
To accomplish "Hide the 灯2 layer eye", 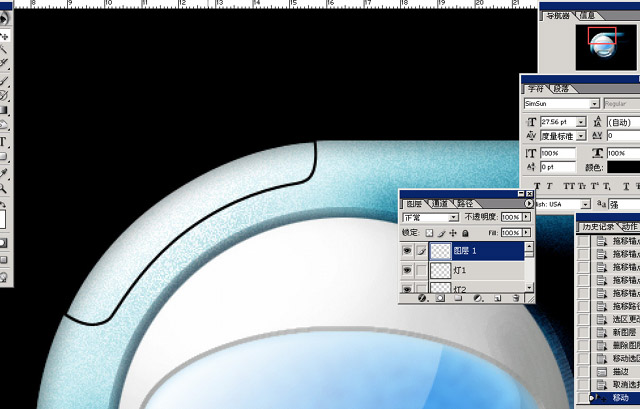I will tap(407, 288).
